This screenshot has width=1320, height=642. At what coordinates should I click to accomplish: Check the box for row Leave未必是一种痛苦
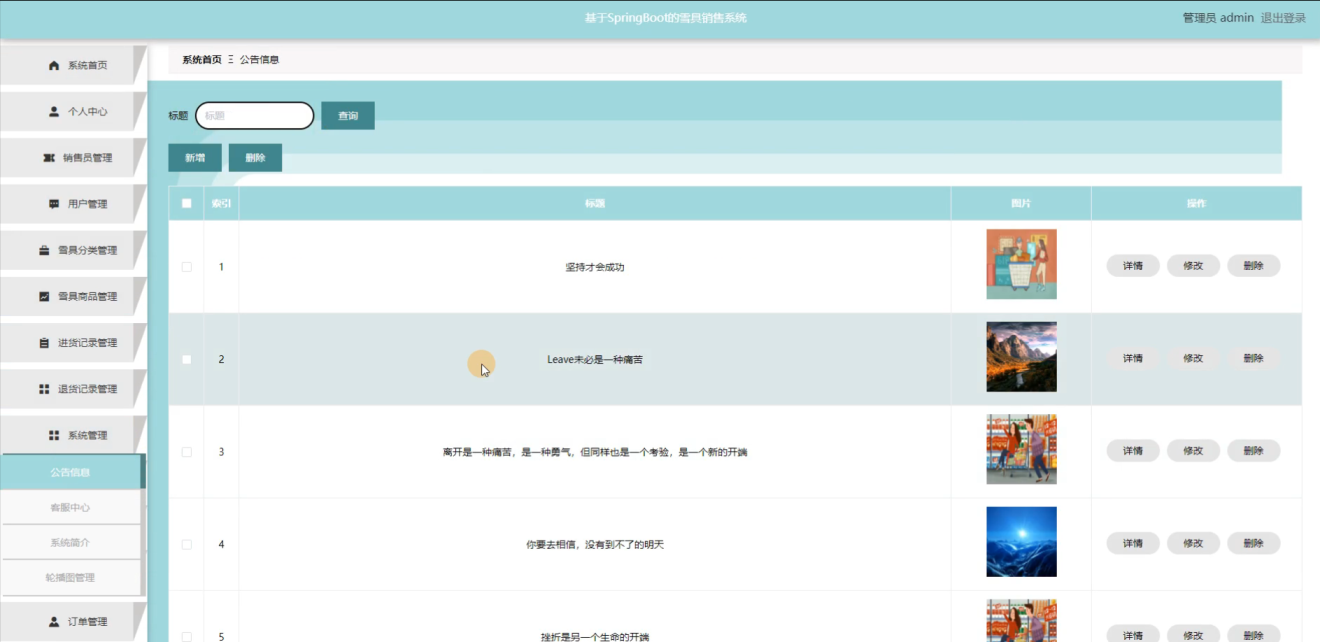tap(186, 359)
